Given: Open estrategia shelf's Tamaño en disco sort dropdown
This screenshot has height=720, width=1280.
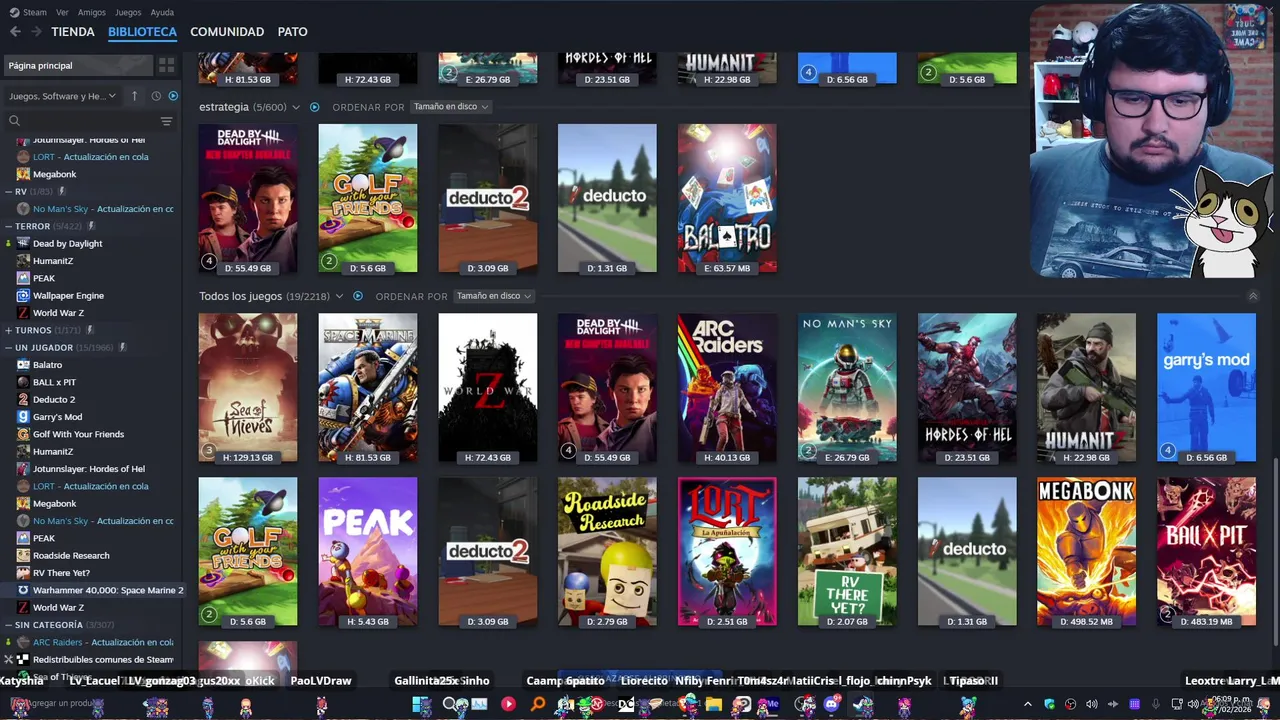Looking at the screenshot, I should coord(450,107).
